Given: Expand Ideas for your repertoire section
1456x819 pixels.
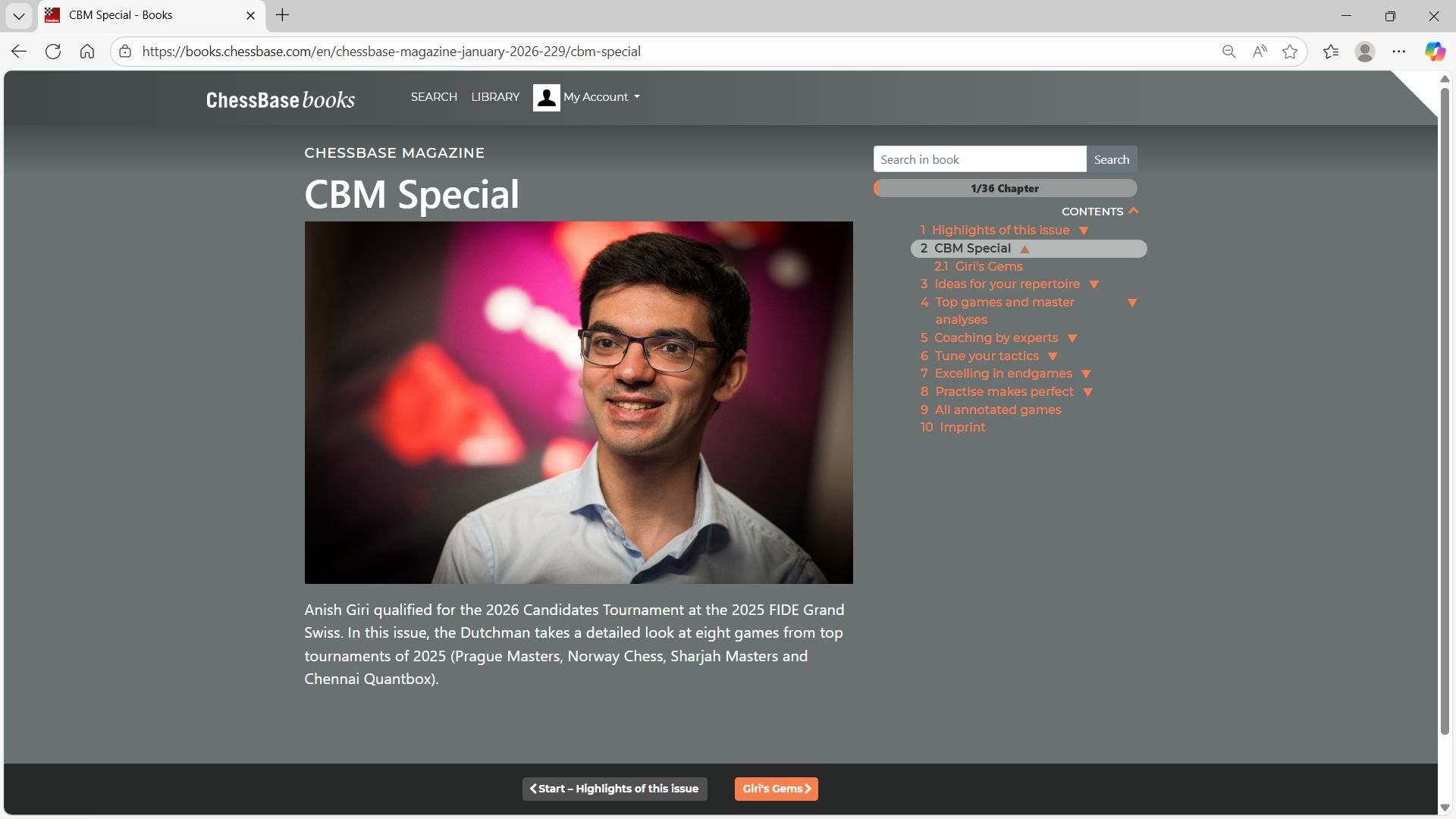Looking at the screenshot, I should (1094, 284).
